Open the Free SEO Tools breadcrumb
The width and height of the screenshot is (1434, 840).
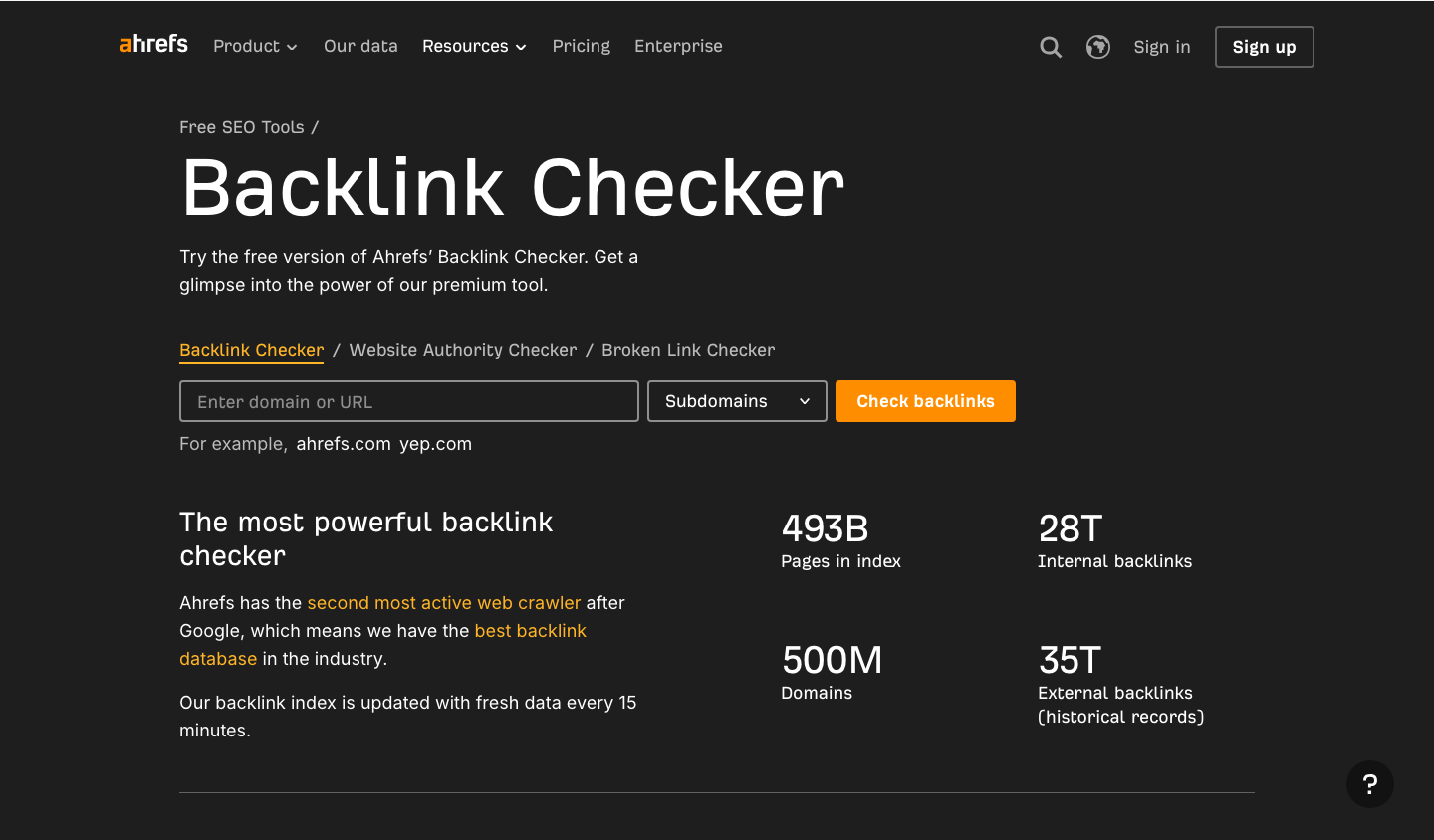[242, 127]
